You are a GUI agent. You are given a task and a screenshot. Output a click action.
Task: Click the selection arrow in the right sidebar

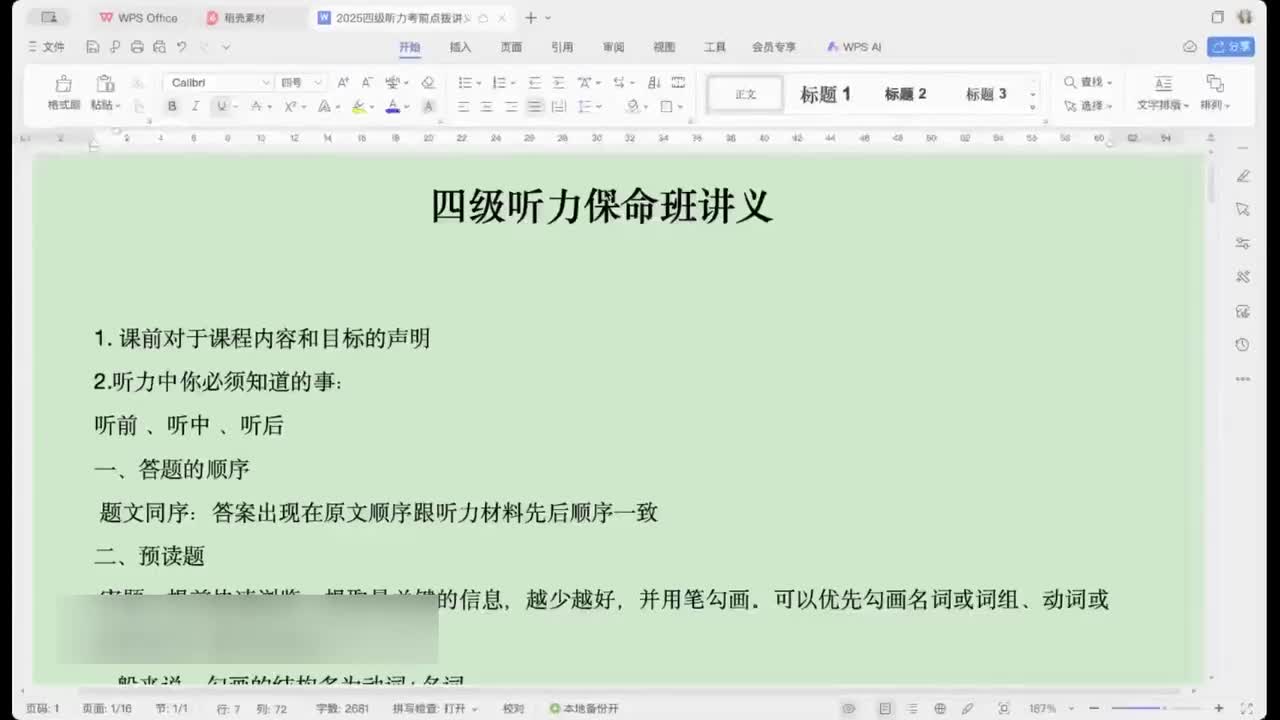pyautogui.click(x=1243, y=209)
